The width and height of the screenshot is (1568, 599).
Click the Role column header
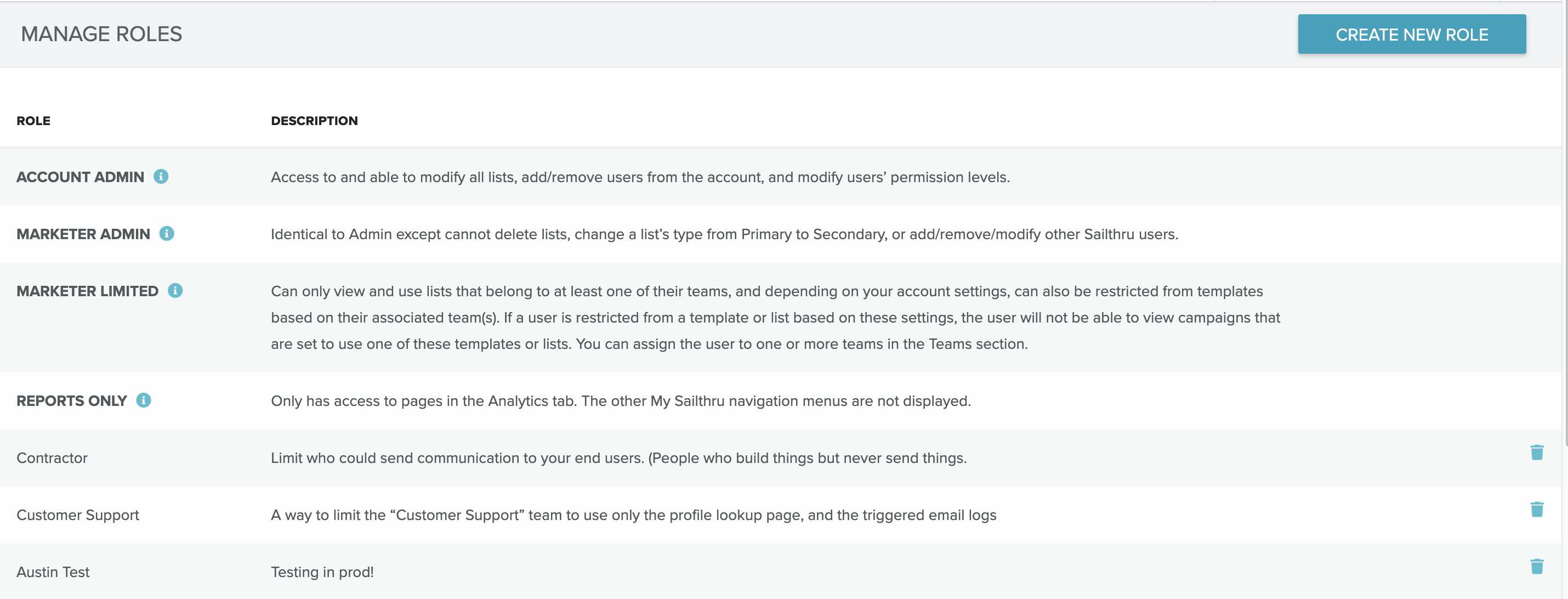pyautogui.click(x=33, y=121)
